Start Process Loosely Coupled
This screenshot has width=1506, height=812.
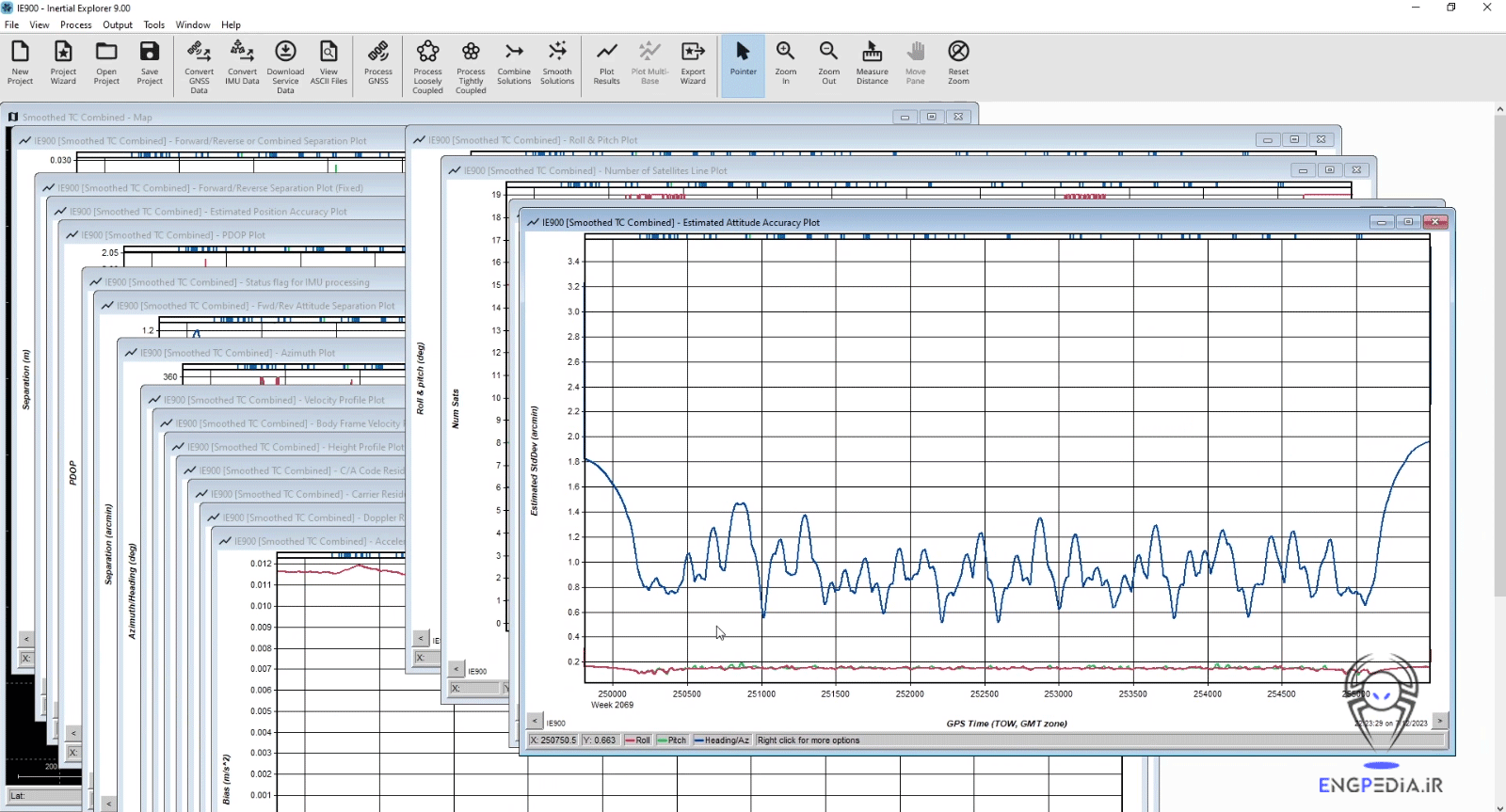click(x=427, y=67)
